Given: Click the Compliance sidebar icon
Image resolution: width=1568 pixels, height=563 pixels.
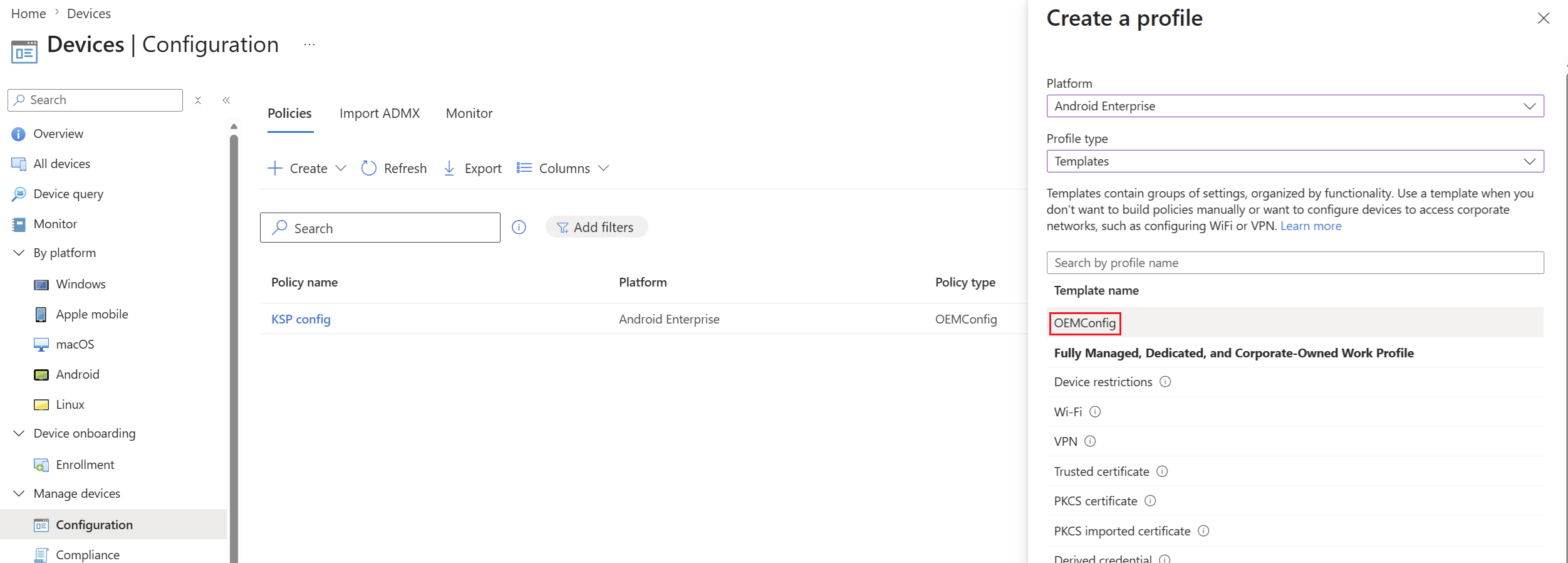Looking at the screenshot, I should click(41, 555).
